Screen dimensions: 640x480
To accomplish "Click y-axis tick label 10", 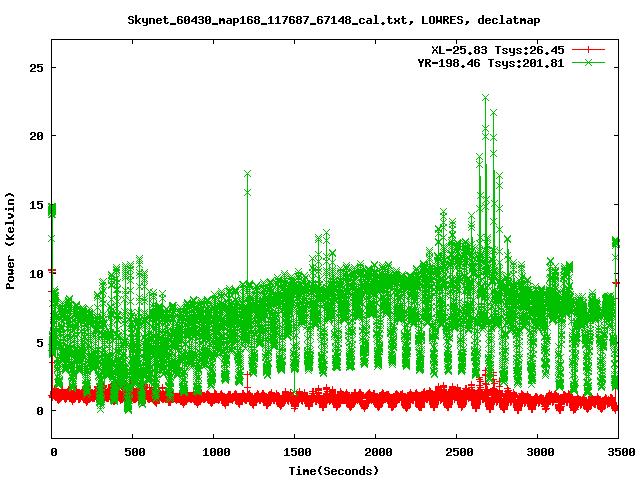I will (x=36, y=274).
